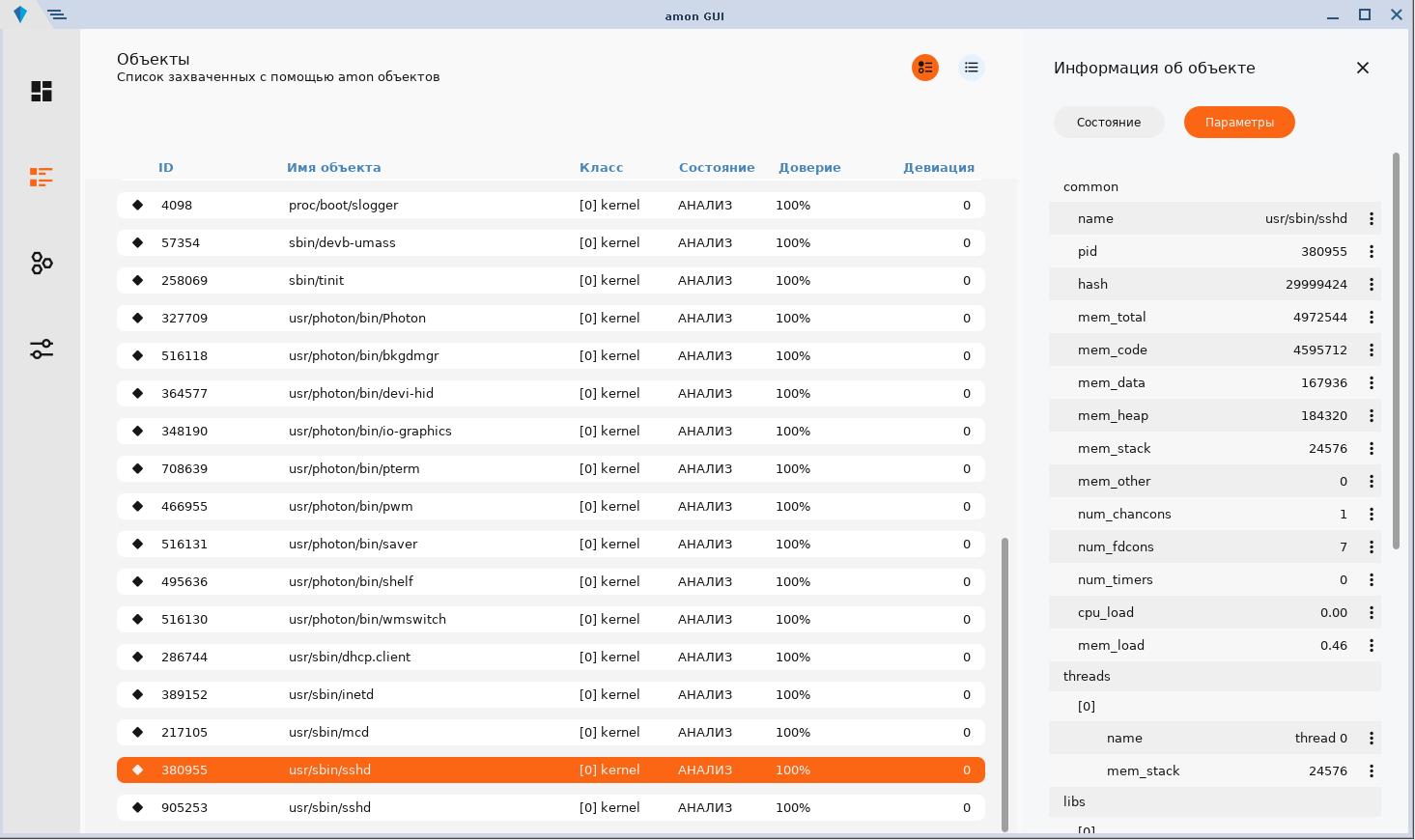Sort the table by Имя объекта column

[x=333, y=168]
